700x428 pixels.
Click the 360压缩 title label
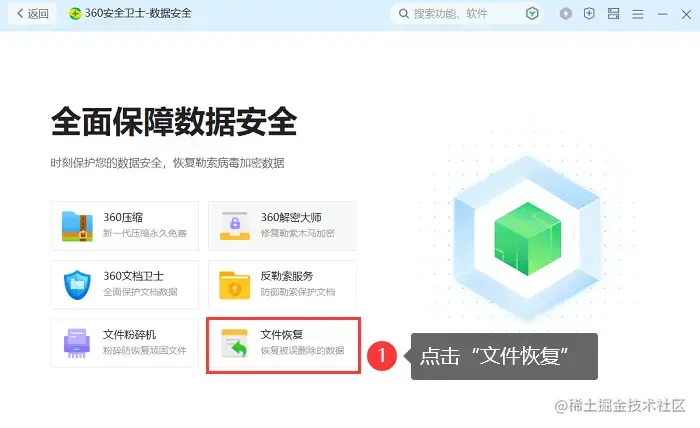pos(123,217)
